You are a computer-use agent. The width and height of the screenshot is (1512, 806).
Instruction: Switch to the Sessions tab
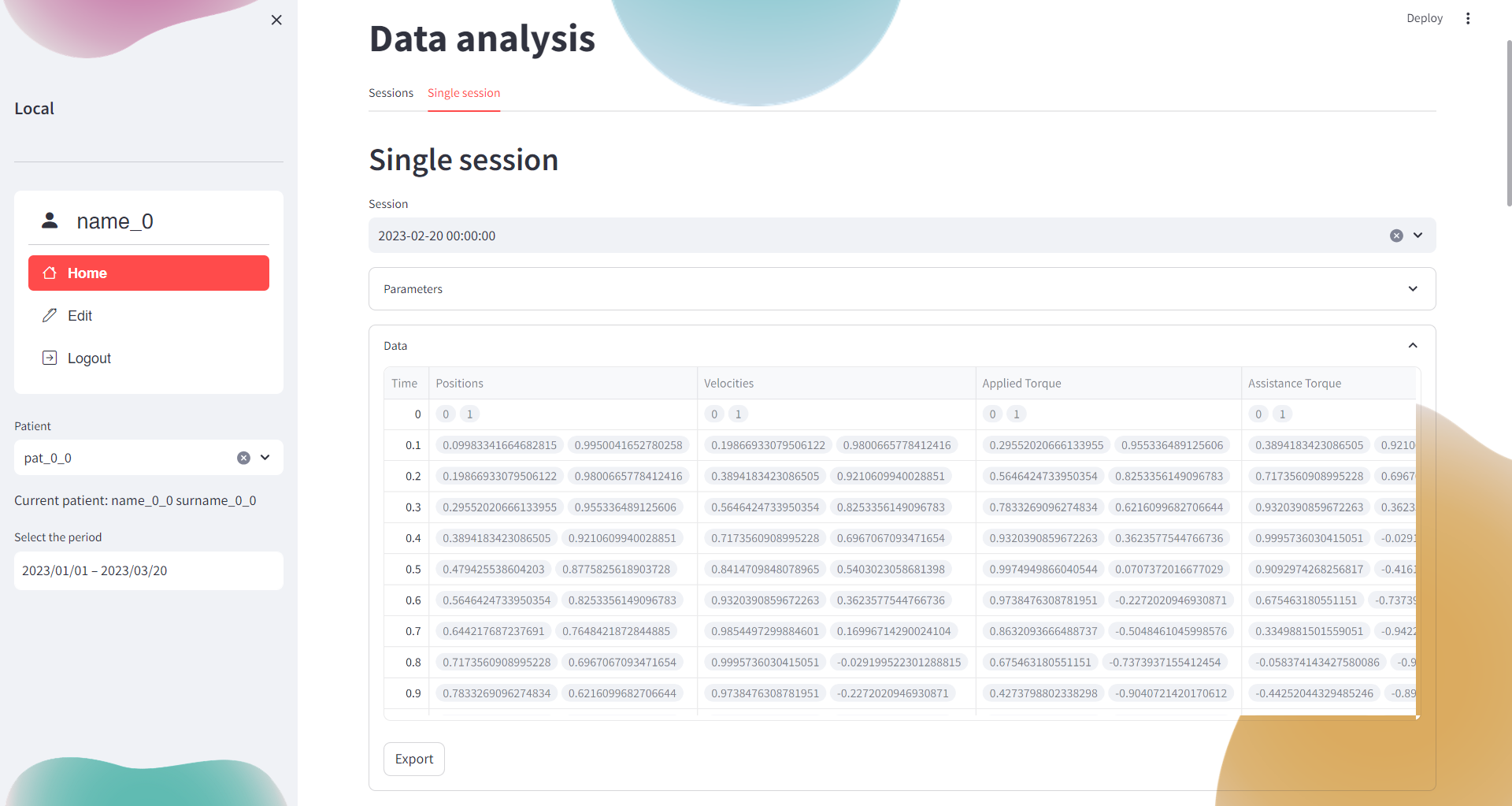pyautogui.click(x=391, y=93)
